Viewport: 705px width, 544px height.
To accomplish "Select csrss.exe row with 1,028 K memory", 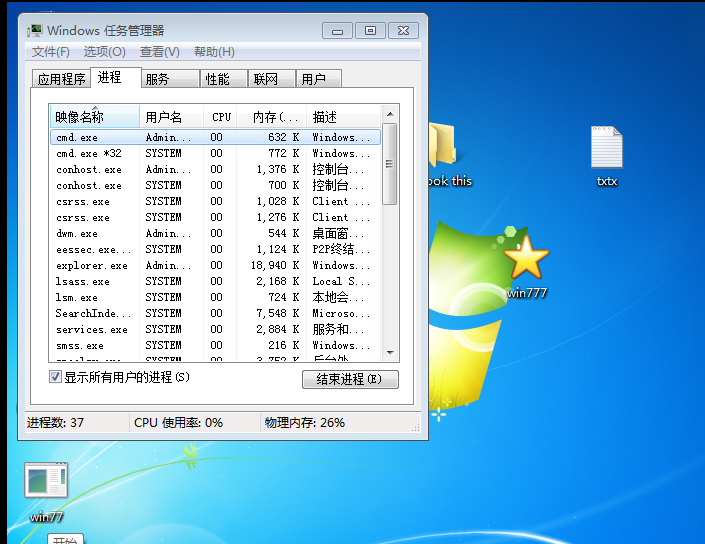I will [x=215, y=201].
